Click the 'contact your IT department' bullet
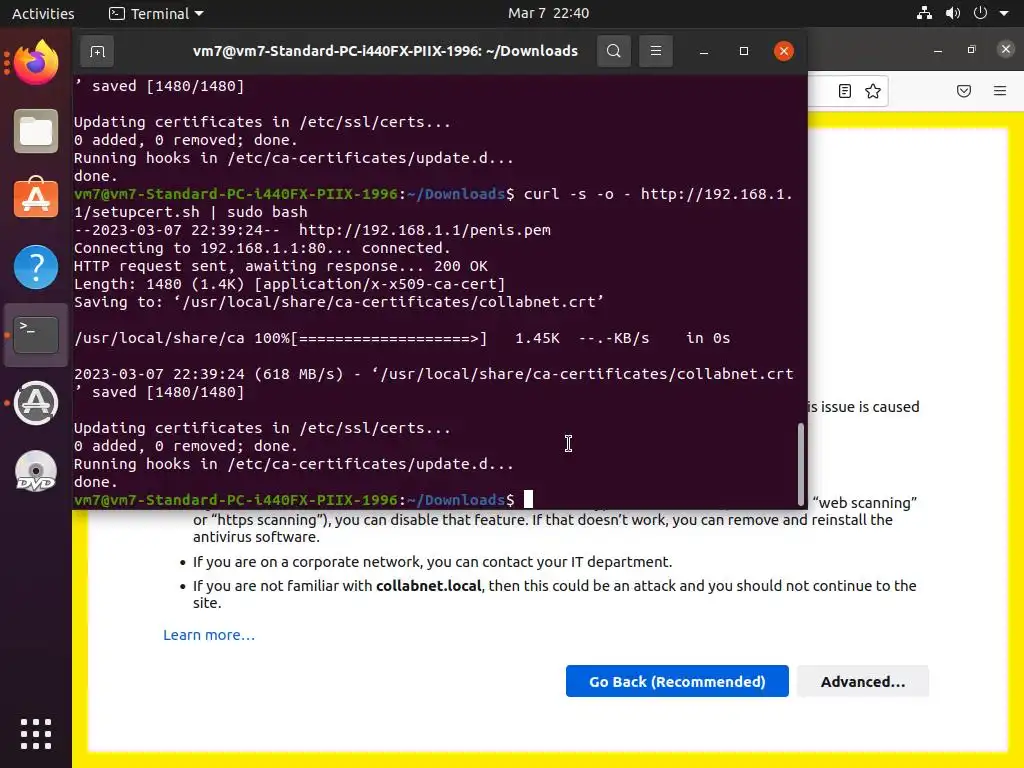The height and width of the screenshot is (768, 1024). (x=432, y=562)
